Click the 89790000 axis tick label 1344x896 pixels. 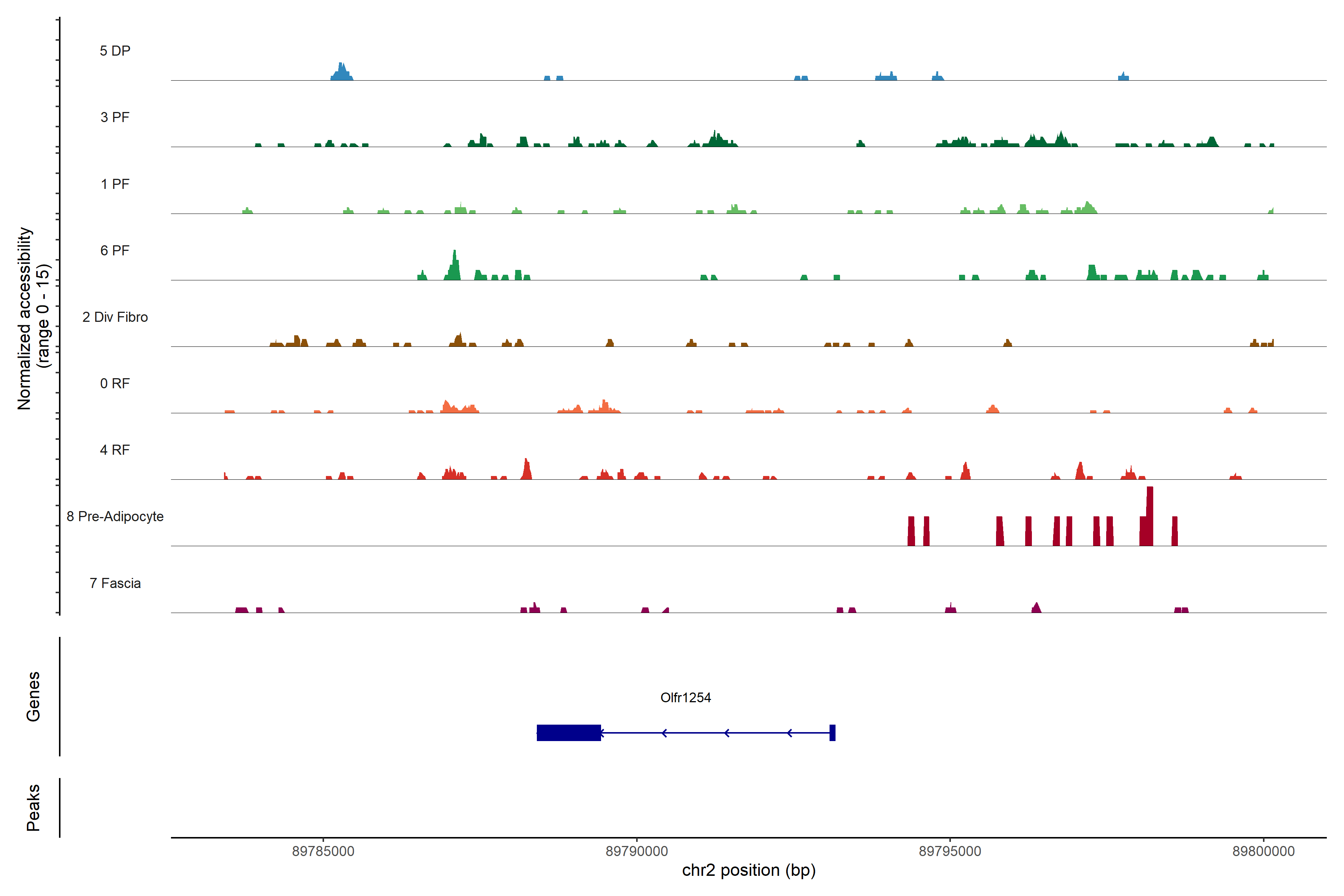[637, 852]
